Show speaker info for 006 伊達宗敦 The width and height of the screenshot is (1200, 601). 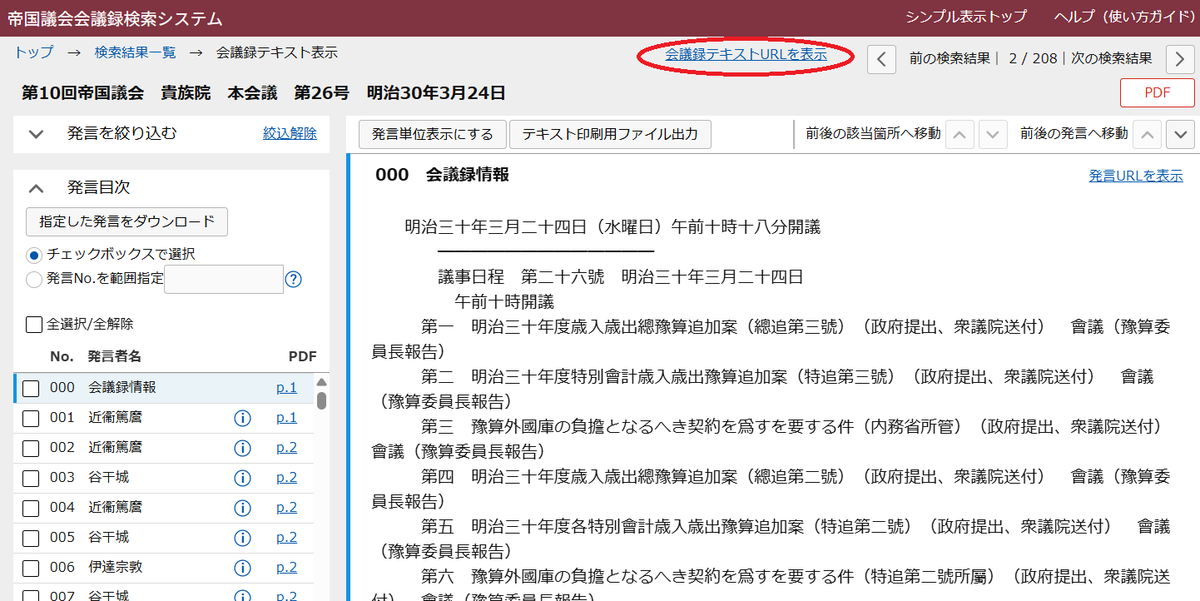click(241, 567)
